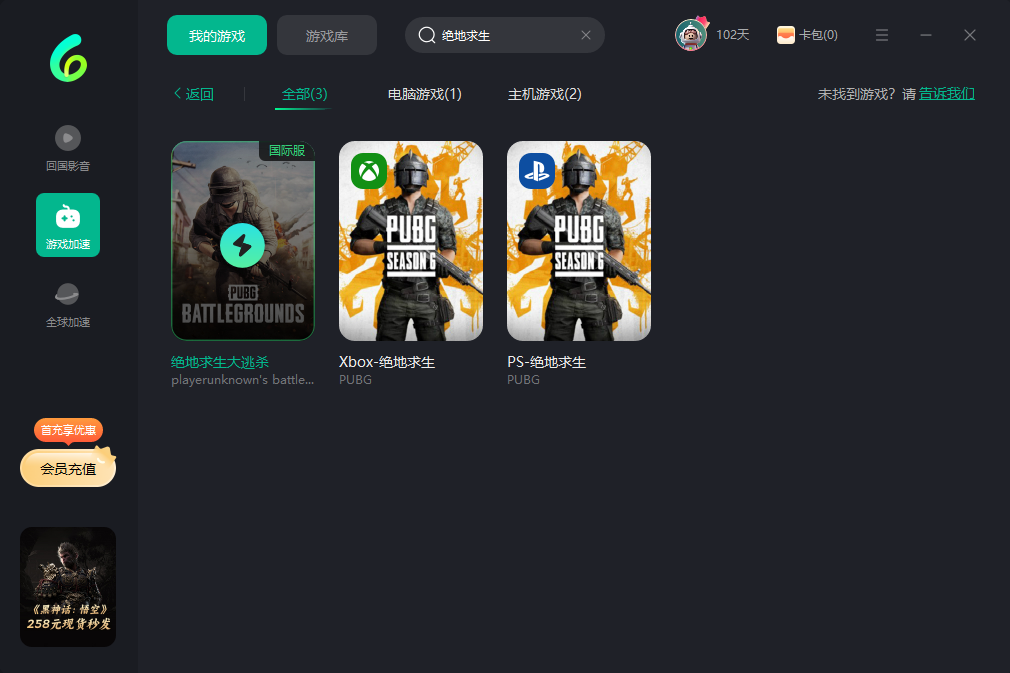This screenshot has height=673, width=1010.
Task: Clear the search box with the X icon
Action: coord(586,35)
